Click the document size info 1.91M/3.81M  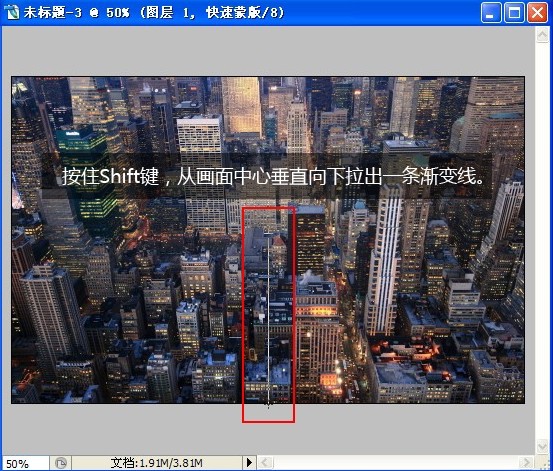point(157,463)
